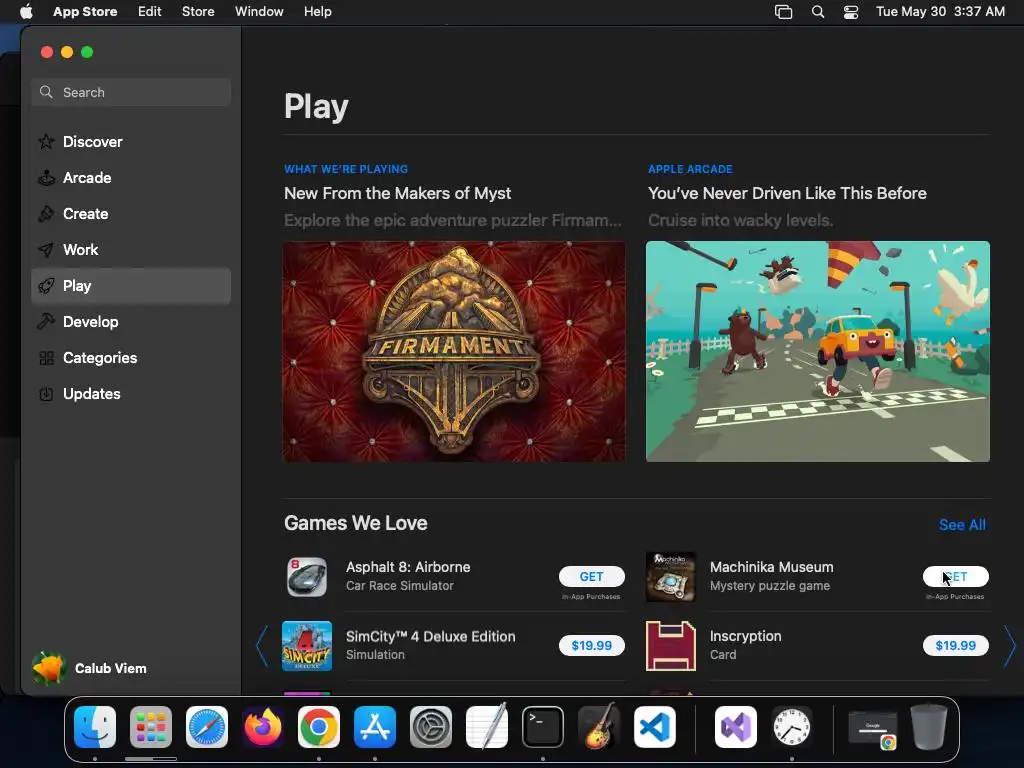Open Finder from the dock
The height and width of the screenshot is (768, 1024).
click(95, 727)
